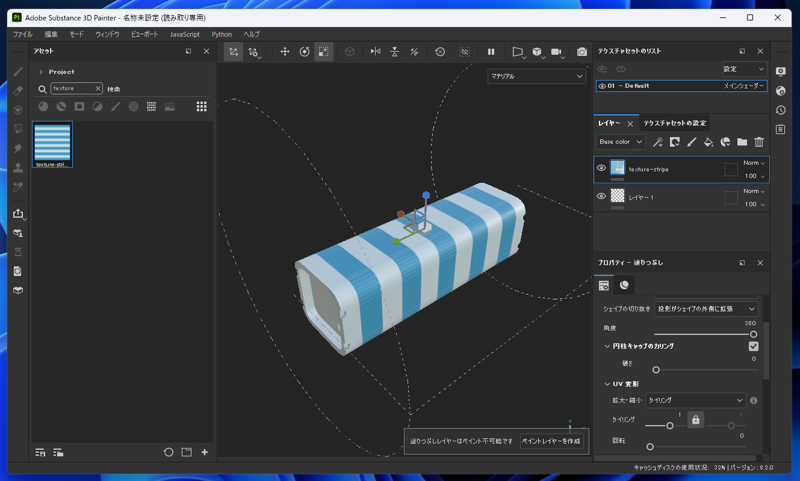Select the Eraser tool in left toolbar
This screenshot has width=800, height=481.
(18, 91)
